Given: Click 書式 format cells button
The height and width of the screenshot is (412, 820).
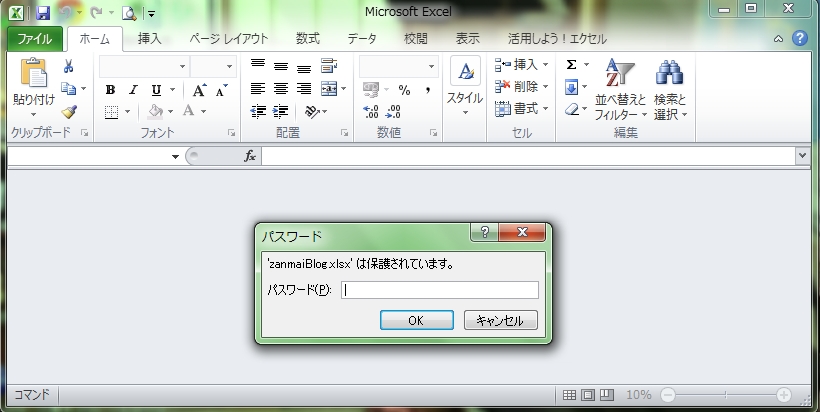Looking at the screenshot, I should [521, 109].
